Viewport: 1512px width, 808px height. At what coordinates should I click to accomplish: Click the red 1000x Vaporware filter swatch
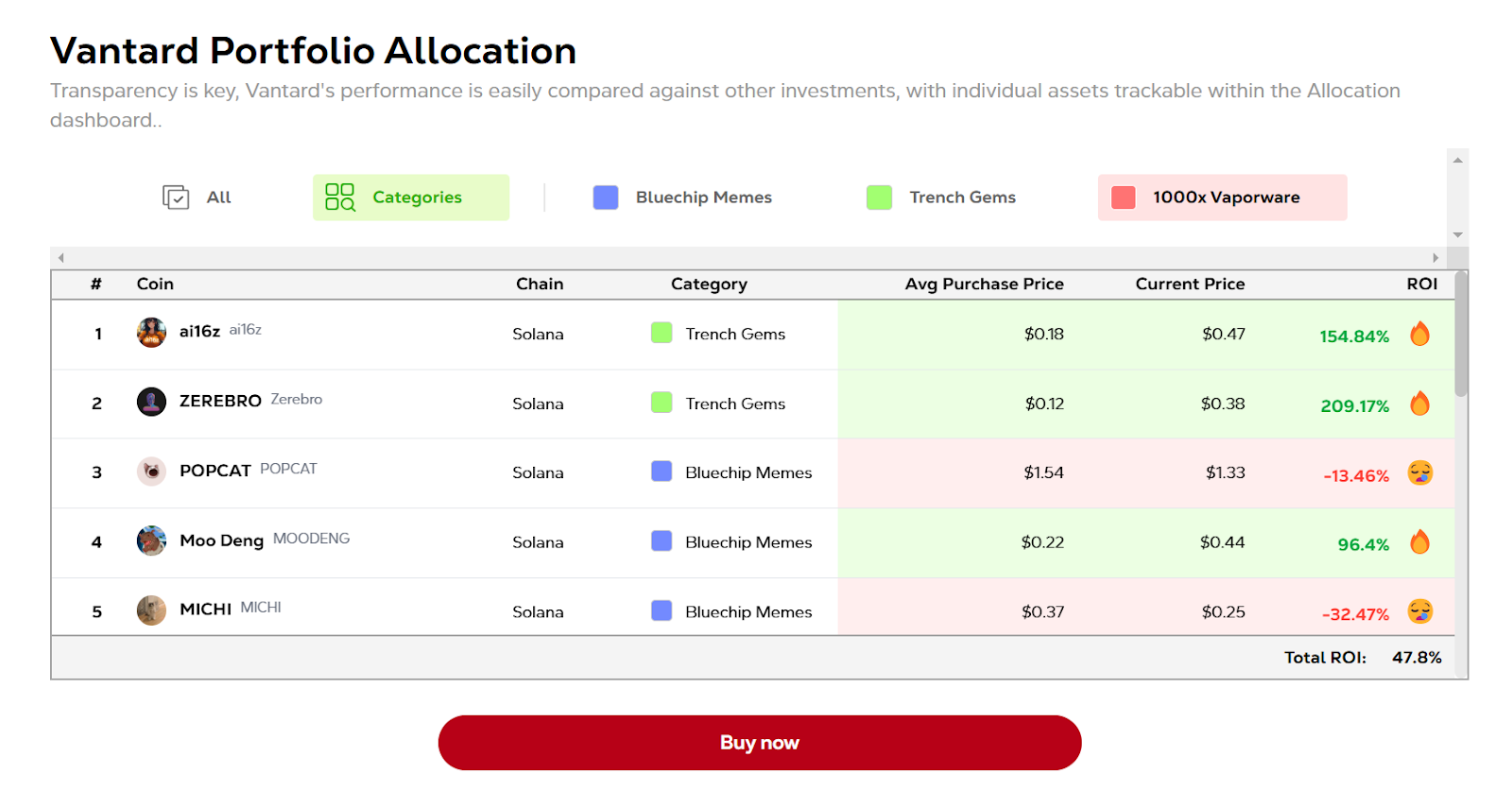pos(1124,197)
